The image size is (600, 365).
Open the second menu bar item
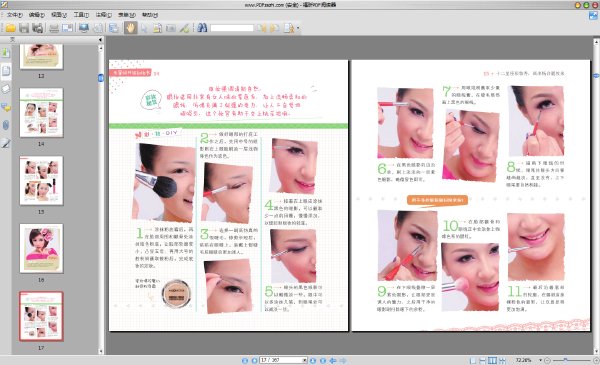pos(36,15)
